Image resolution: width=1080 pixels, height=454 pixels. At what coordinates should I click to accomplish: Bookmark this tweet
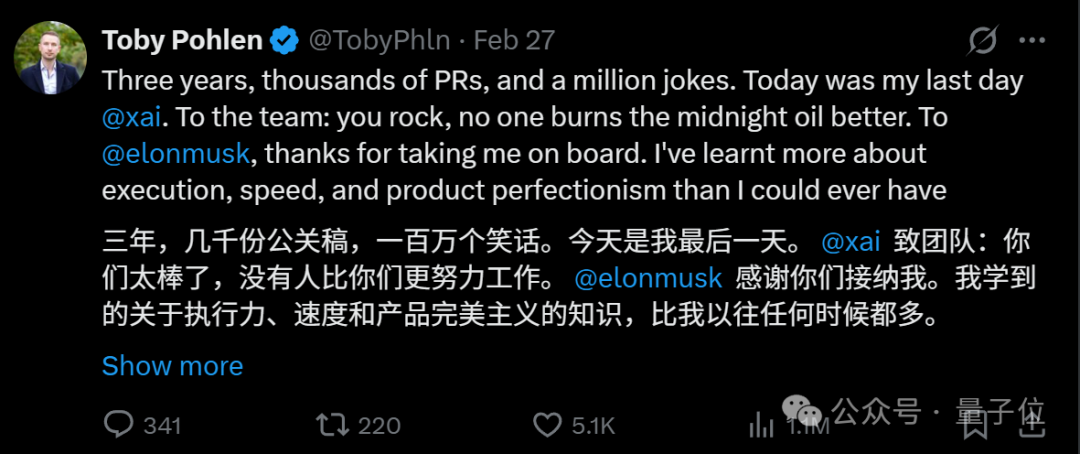[x=977, y=424]
